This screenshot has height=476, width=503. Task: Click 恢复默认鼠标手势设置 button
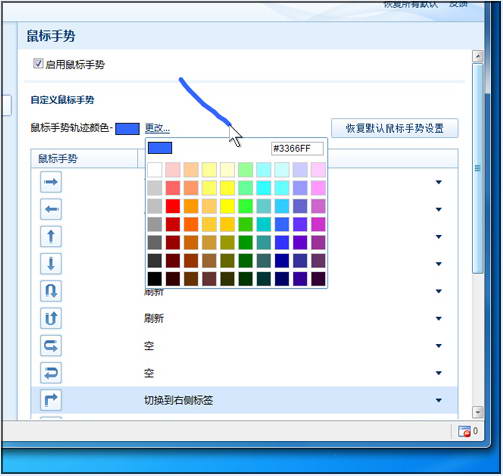pos(394,128)
